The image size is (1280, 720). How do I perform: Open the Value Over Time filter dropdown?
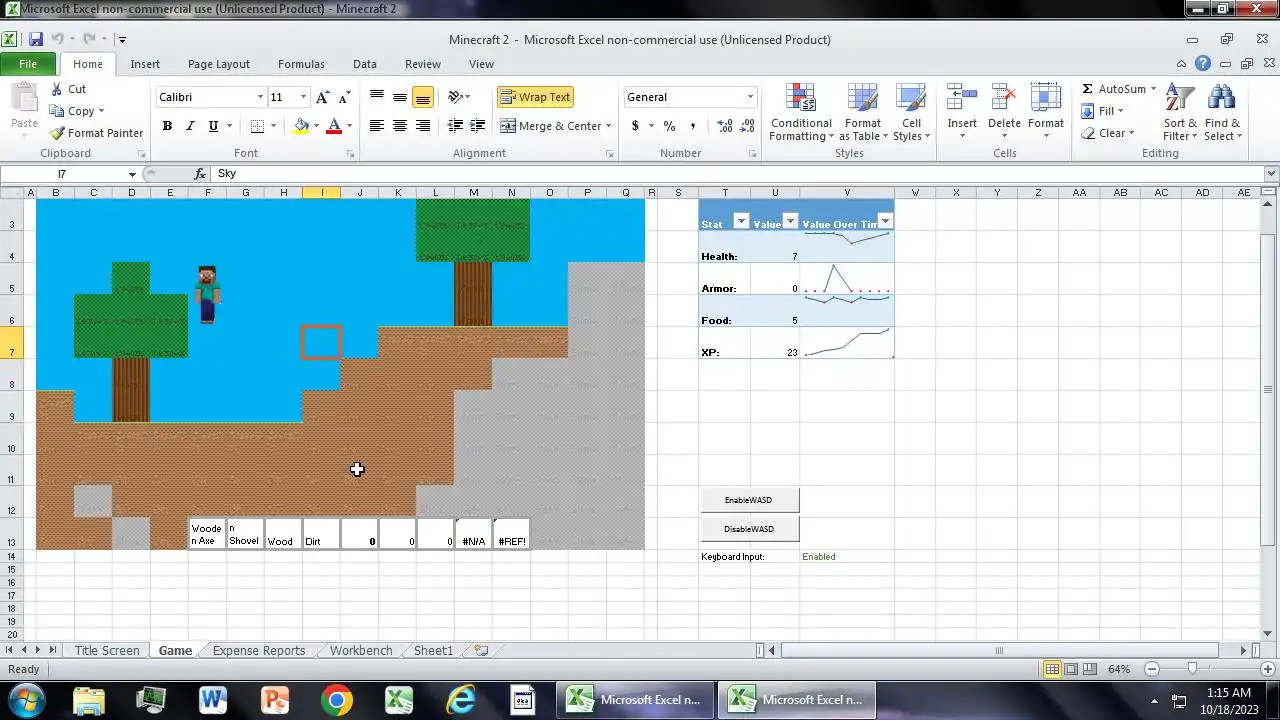[885, 221]
